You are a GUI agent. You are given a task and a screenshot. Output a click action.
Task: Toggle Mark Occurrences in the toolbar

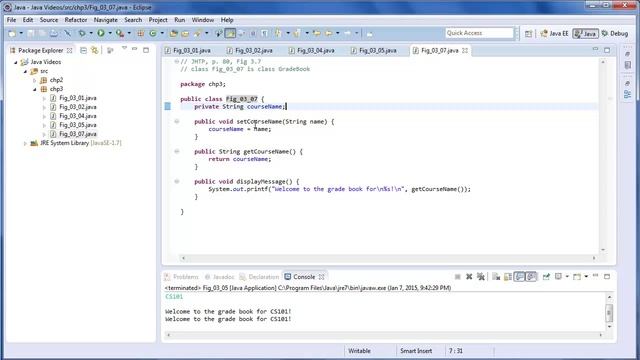click(x=230, y=33)
